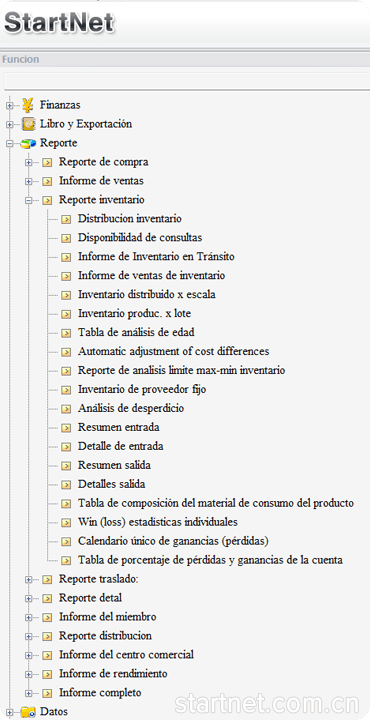Image resolution: width=370 pixels, height=720 pixels.
Task: Click the search field below Funcion
Action: [x=187, y=81]
